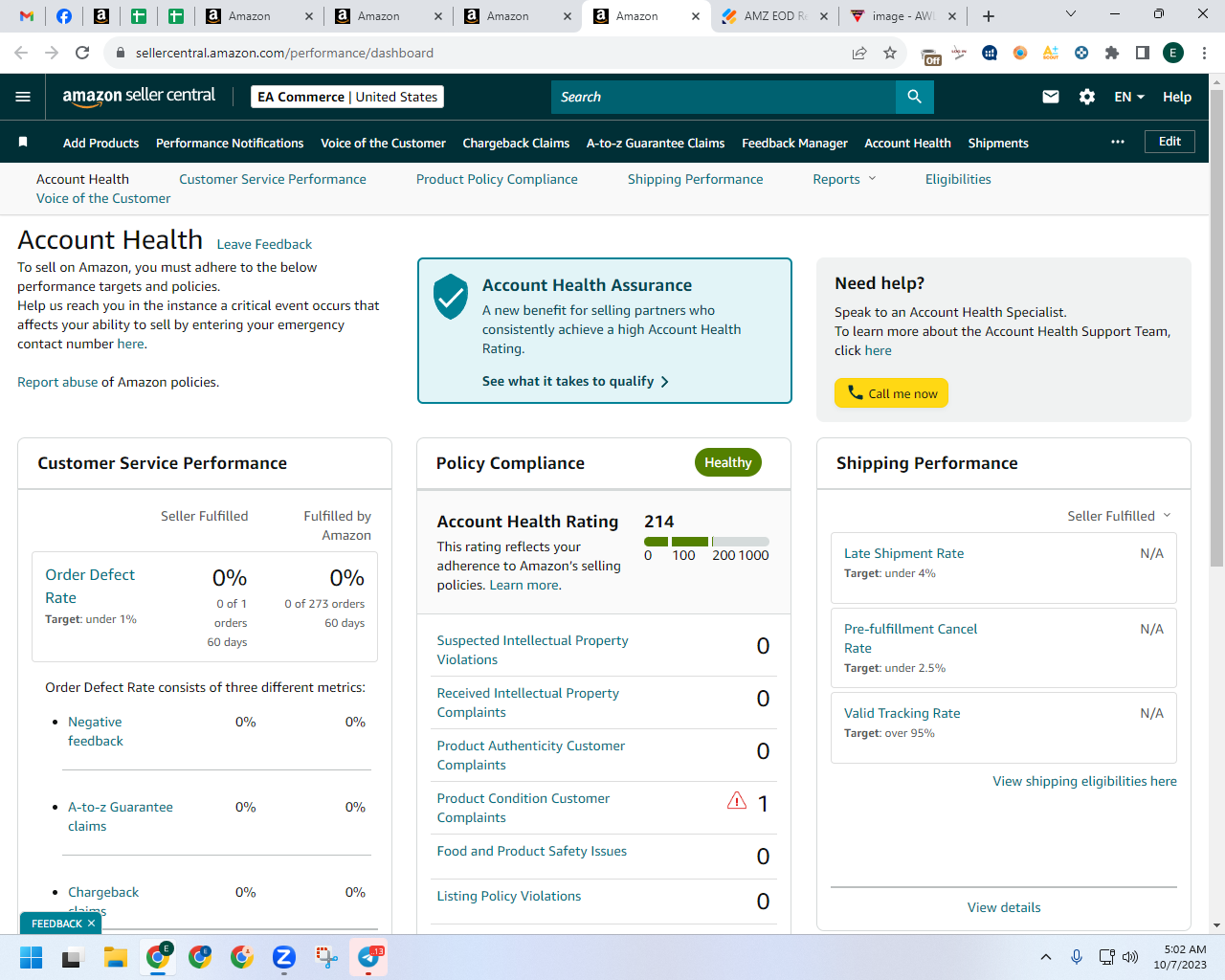Open the extension showing an Off badge
This screenshot has width=1225, height=980.
(x=930, y=55)
